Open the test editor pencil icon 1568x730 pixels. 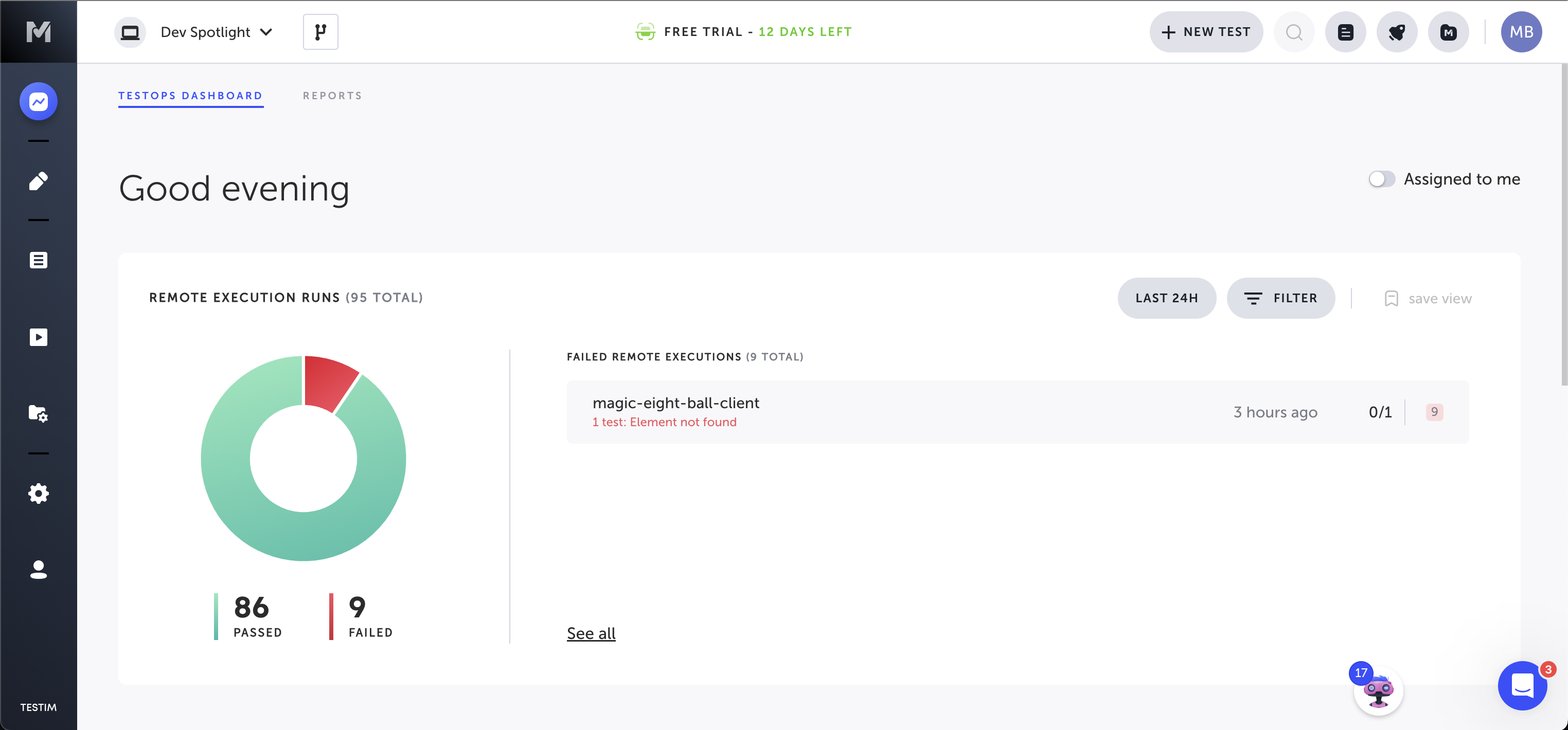(39, 180)
